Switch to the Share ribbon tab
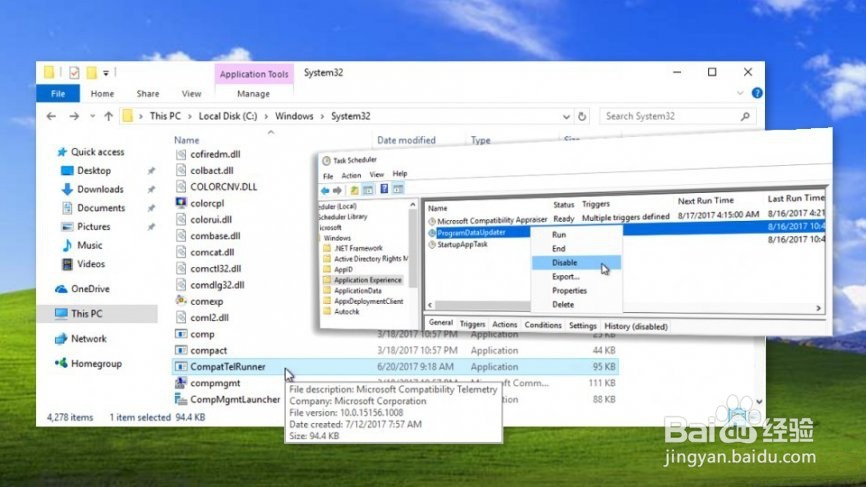The image size is (866, 487). [148, 94]
